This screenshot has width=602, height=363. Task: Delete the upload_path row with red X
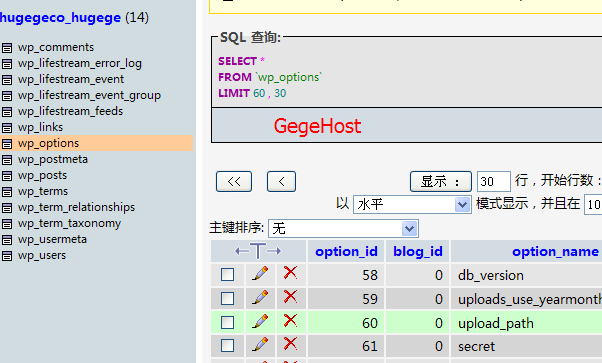point(290,320)
